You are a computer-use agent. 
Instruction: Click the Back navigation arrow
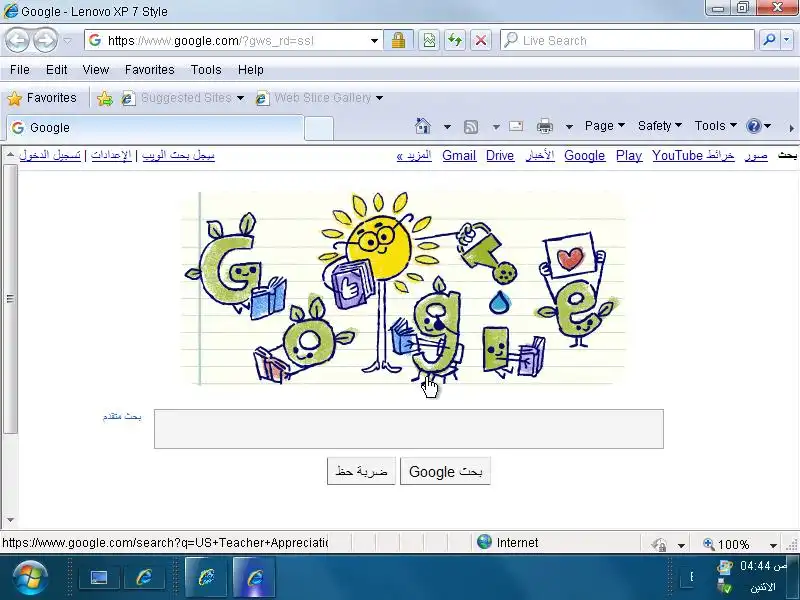click(x=17, y=40)
